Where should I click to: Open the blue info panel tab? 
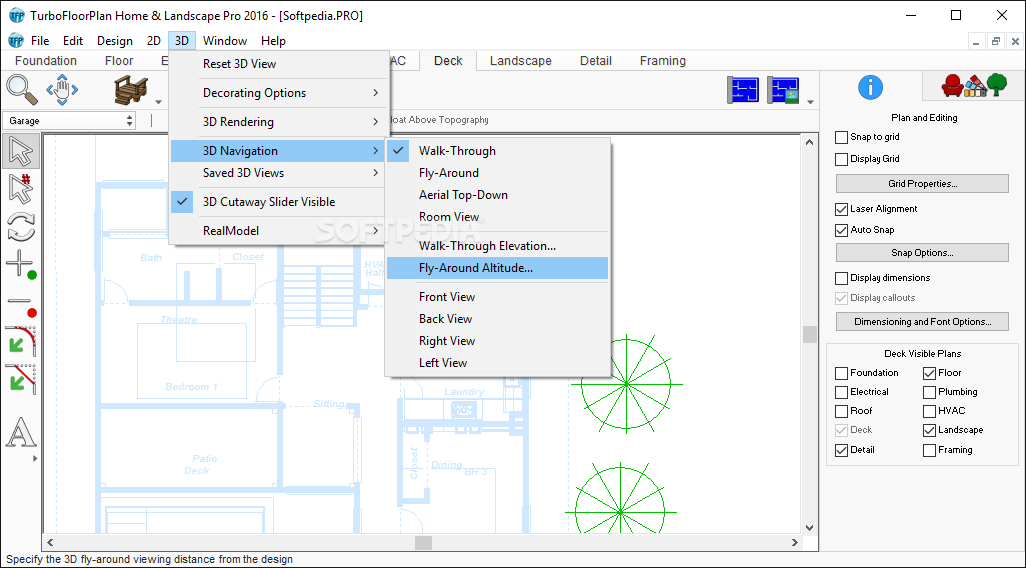click(870, 87)
